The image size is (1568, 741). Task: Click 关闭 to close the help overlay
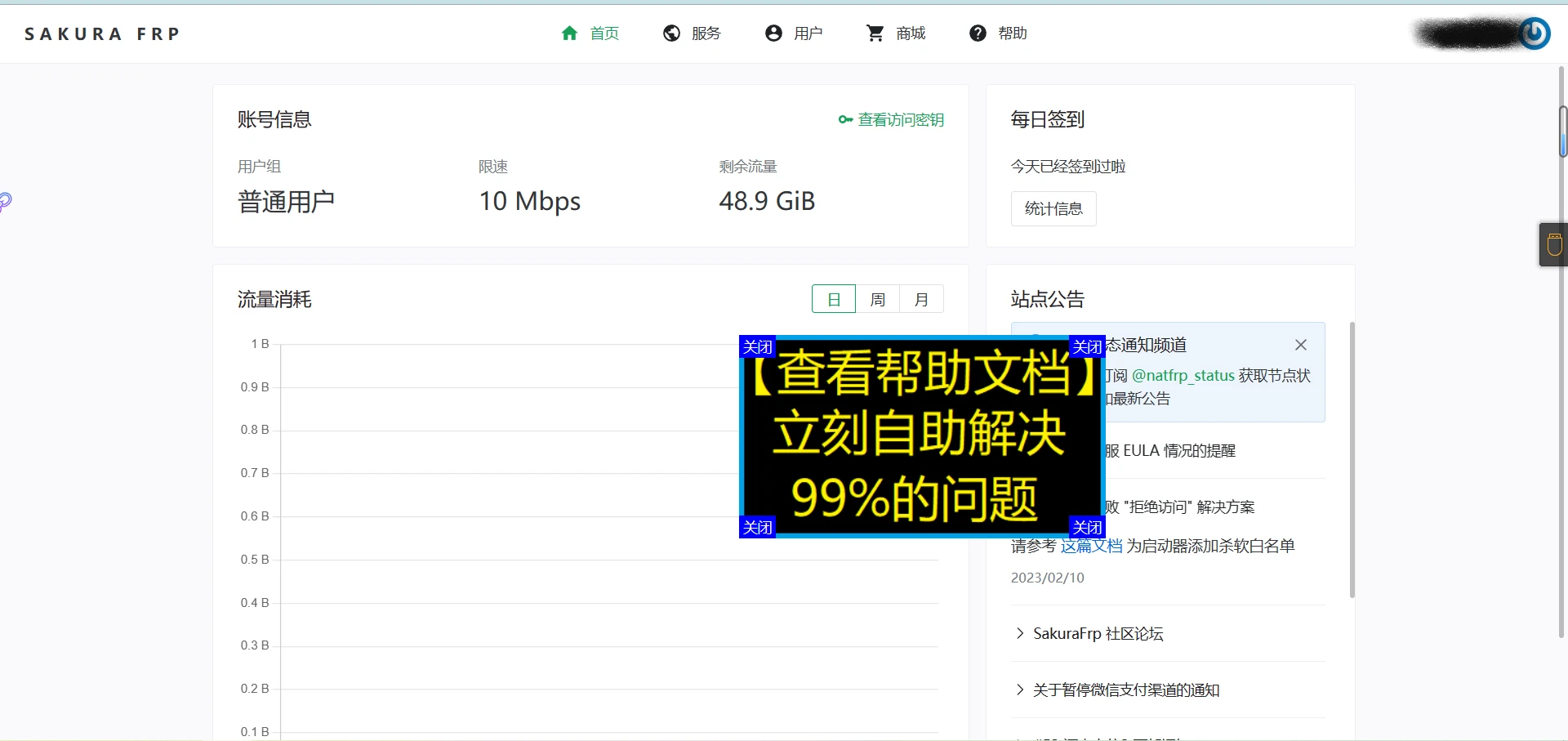[755, 346]
